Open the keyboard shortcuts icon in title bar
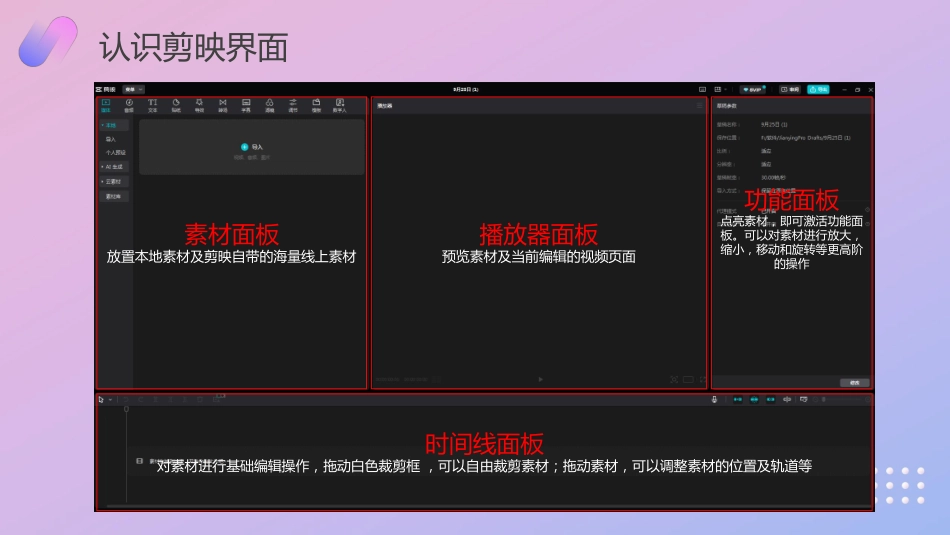Viewport: 950px width, 535px height. 702,89
